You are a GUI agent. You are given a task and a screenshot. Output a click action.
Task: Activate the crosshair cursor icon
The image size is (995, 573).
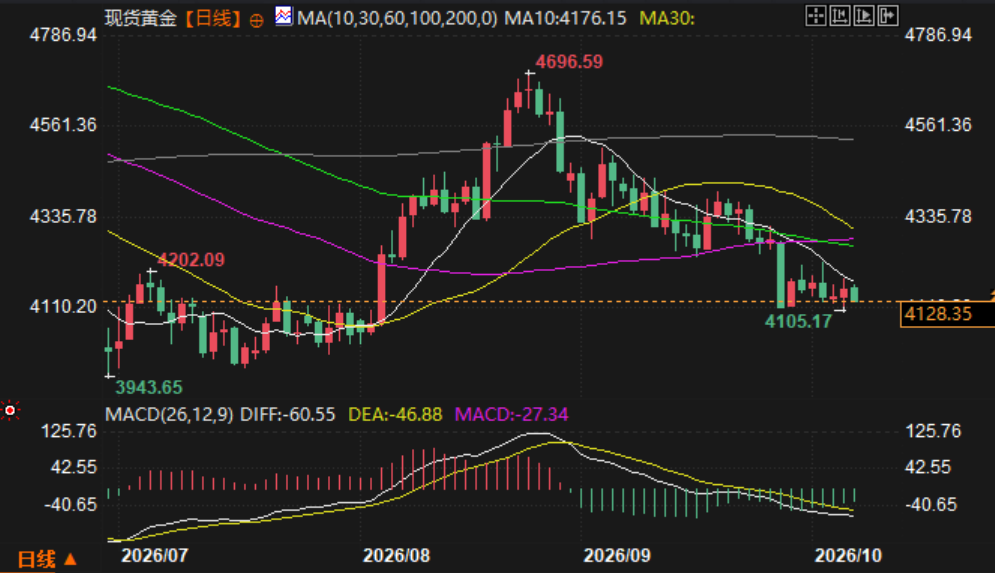815,15
